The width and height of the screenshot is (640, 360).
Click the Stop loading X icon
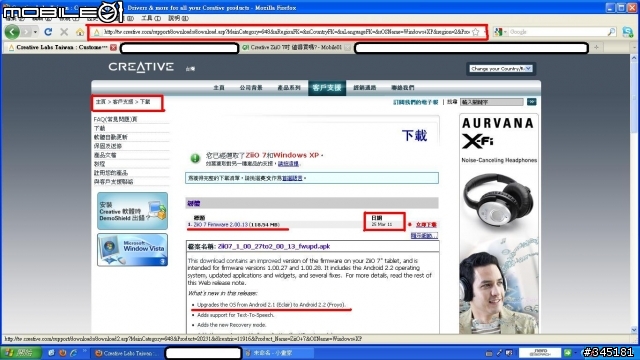(x=64, y=32)
